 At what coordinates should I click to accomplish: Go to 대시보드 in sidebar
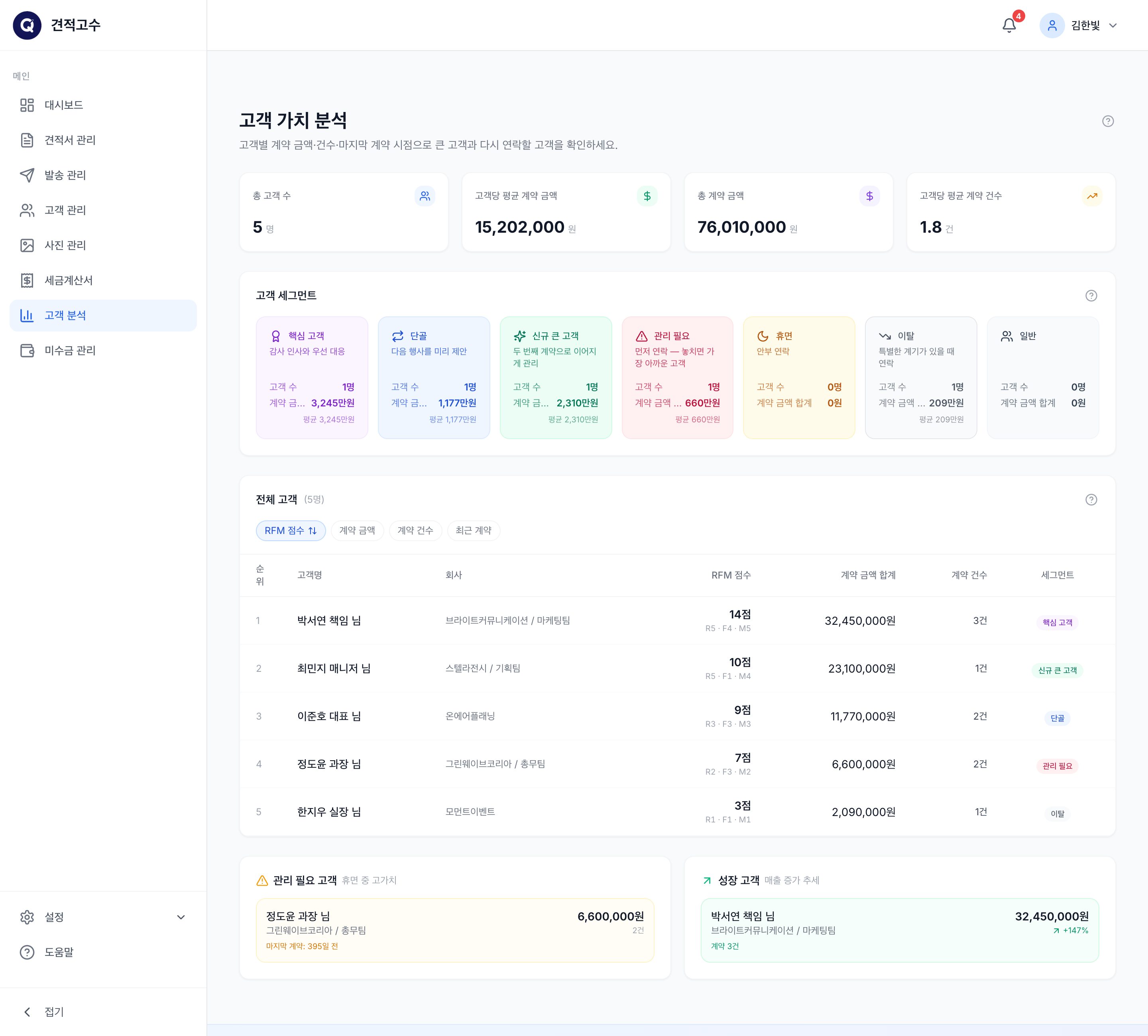(103, 105)
